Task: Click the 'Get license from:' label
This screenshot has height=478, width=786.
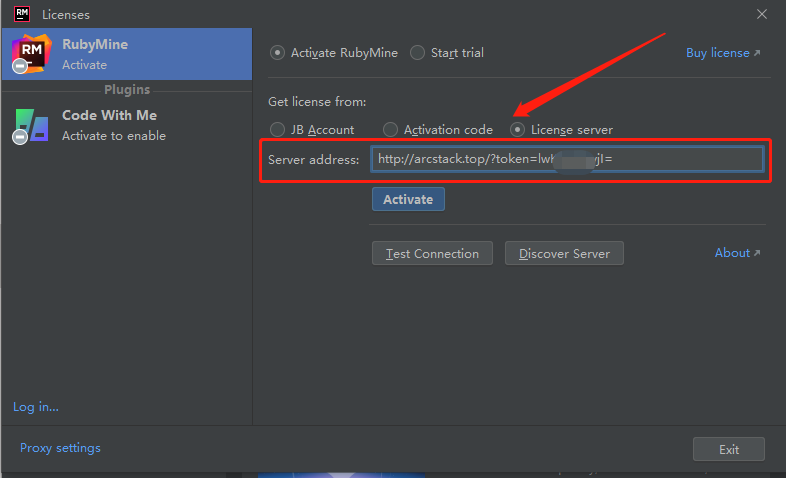Action: (317, 102)
